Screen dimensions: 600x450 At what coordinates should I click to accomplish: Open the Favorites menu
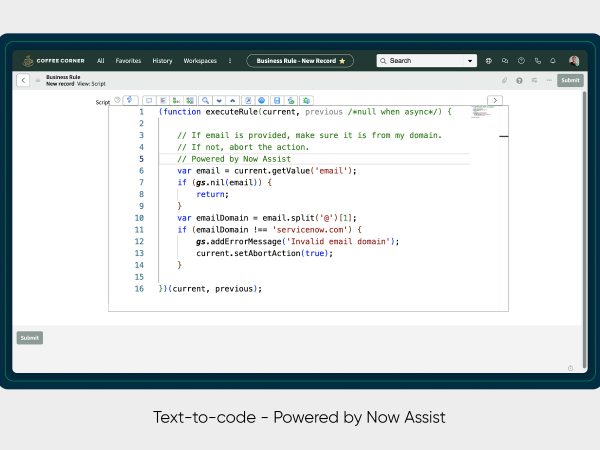tap(128, 60)
